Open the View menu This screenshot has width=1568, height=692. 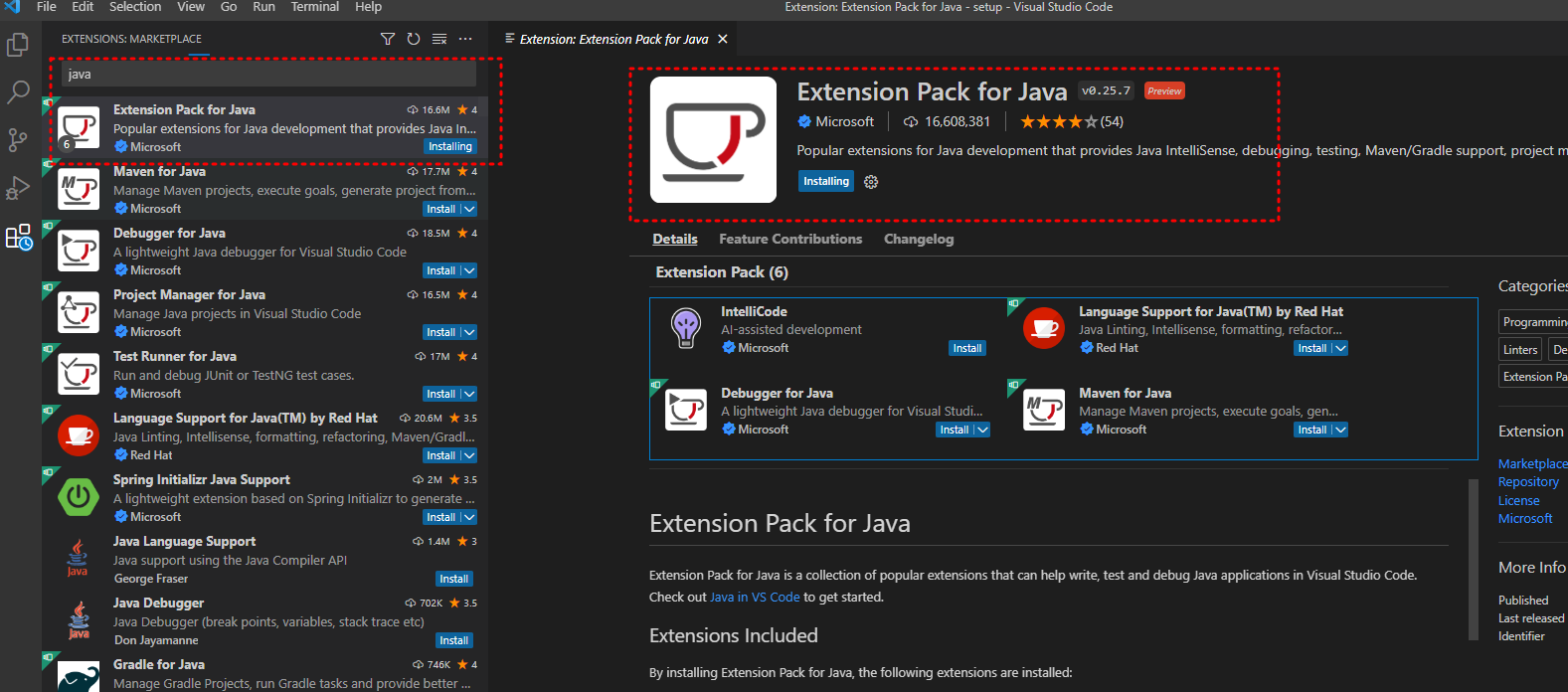[x=191, y=7]
